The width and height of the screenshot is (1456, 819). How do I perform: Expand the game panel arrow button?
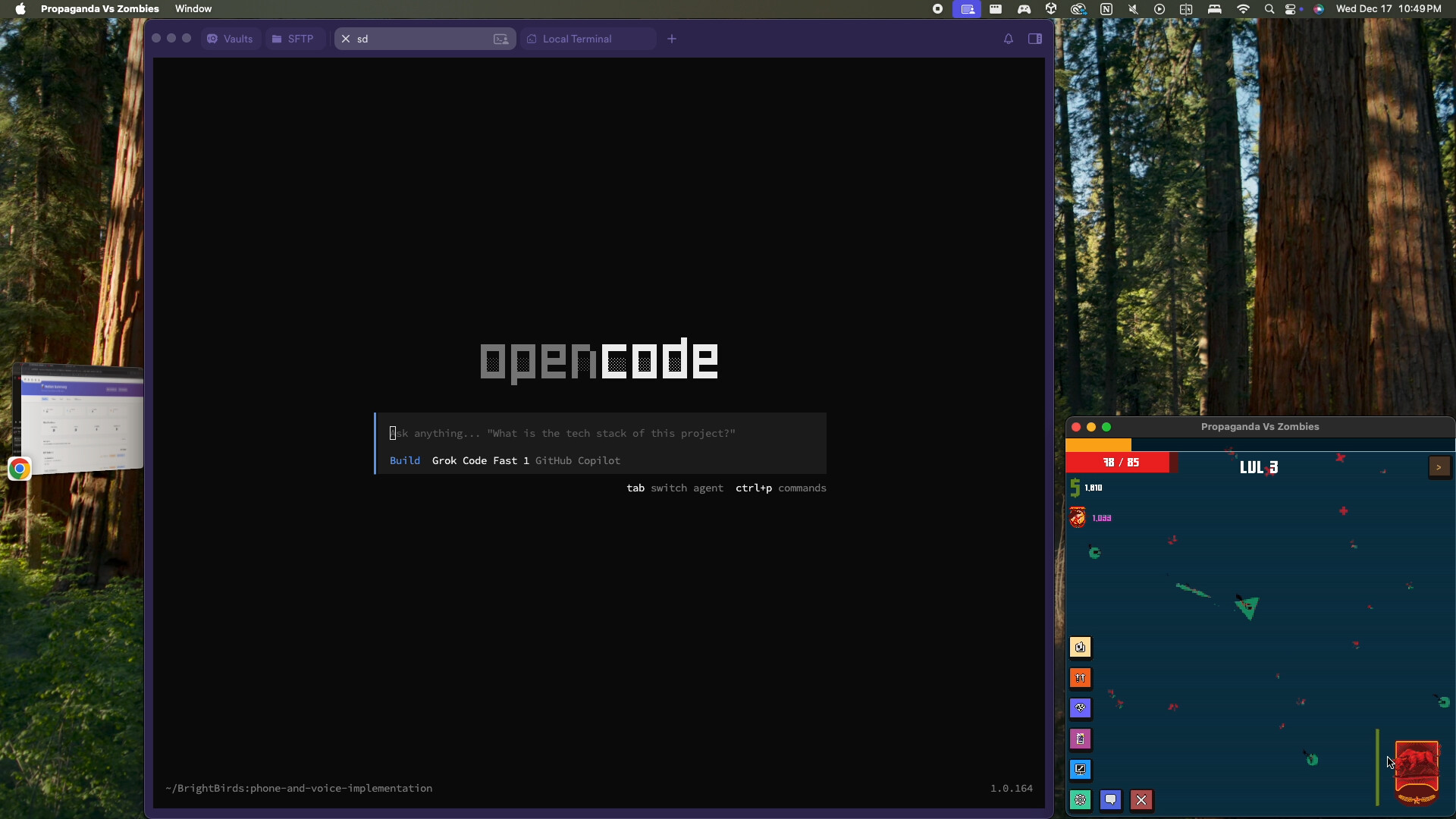coord(1439,467)
